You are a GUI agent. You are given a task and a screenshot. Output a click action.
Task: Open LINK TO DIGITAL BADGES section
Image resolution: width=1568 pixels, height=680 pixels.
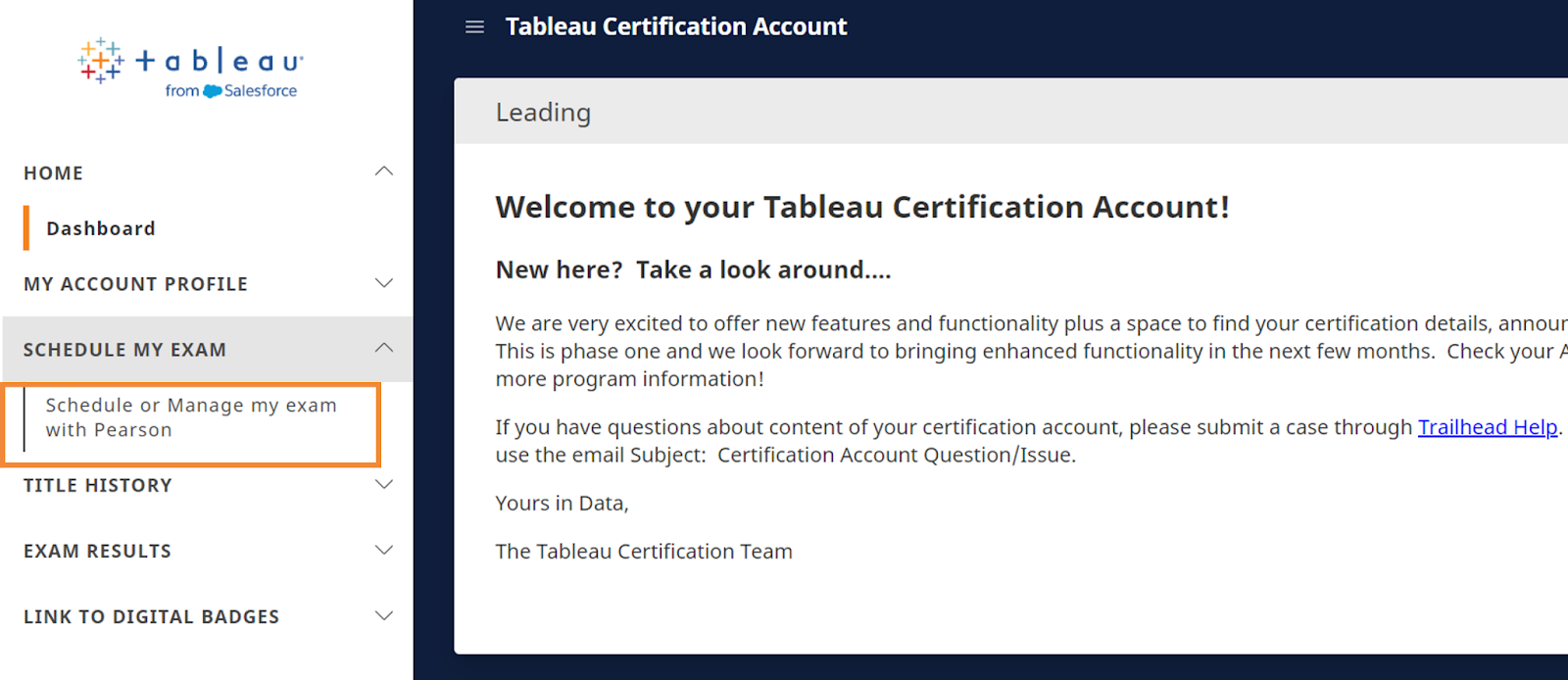[152, 616]
